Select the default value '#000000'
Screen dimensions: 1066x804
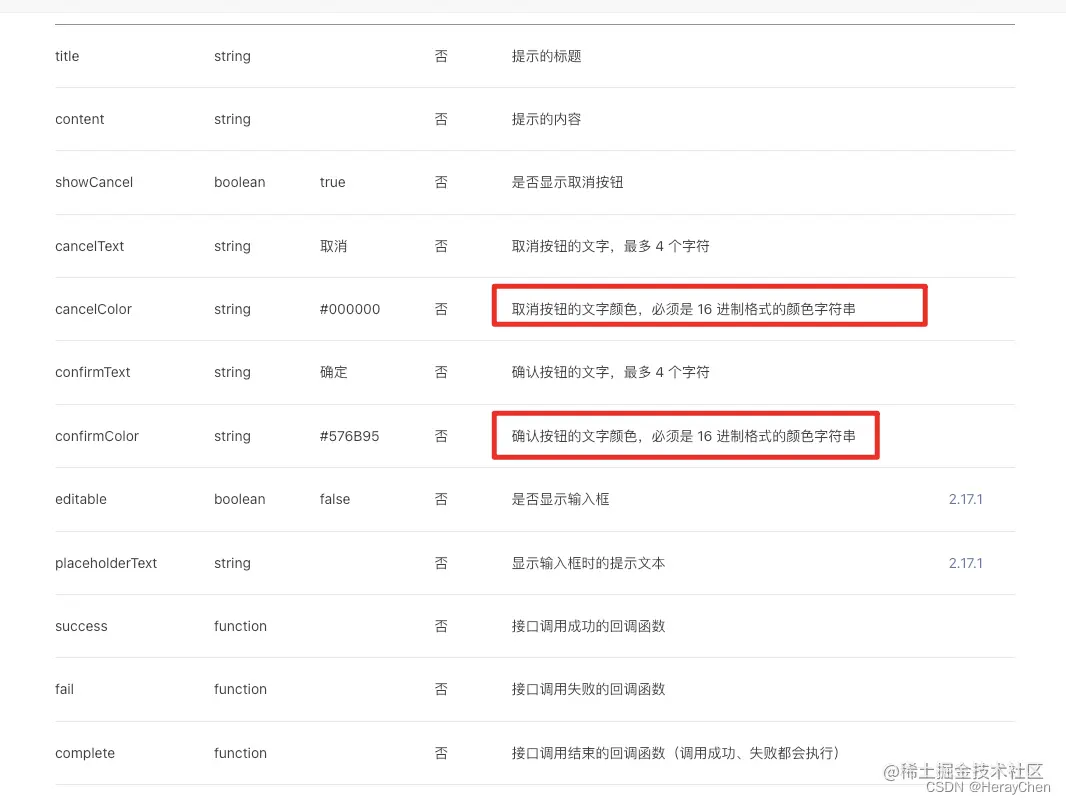coord(349,309)
